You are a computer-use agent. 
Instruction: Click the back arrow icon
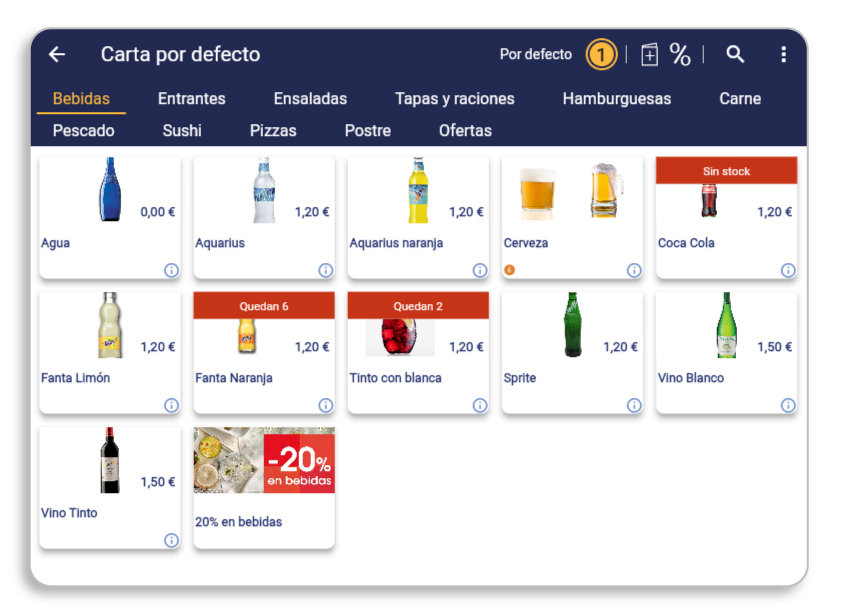click(x=57, y=54)
